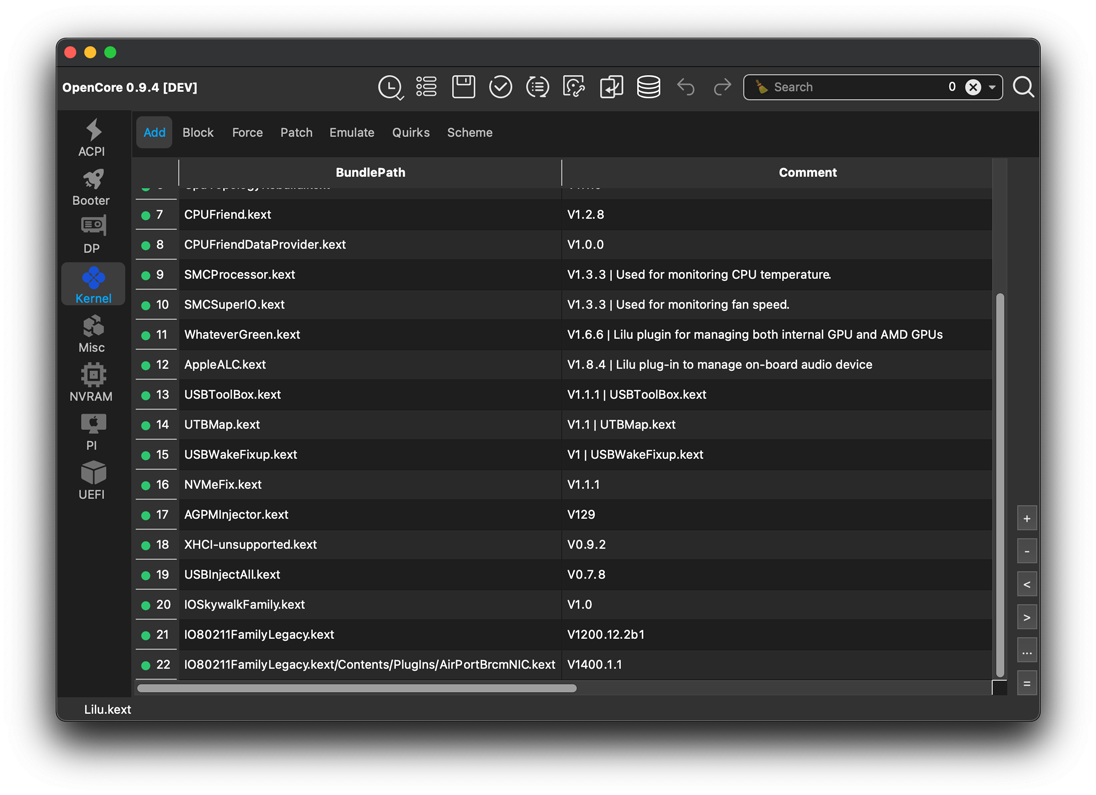Click the fan speed monitoring comment cell
1096x795 pixels.
[777, 305]
